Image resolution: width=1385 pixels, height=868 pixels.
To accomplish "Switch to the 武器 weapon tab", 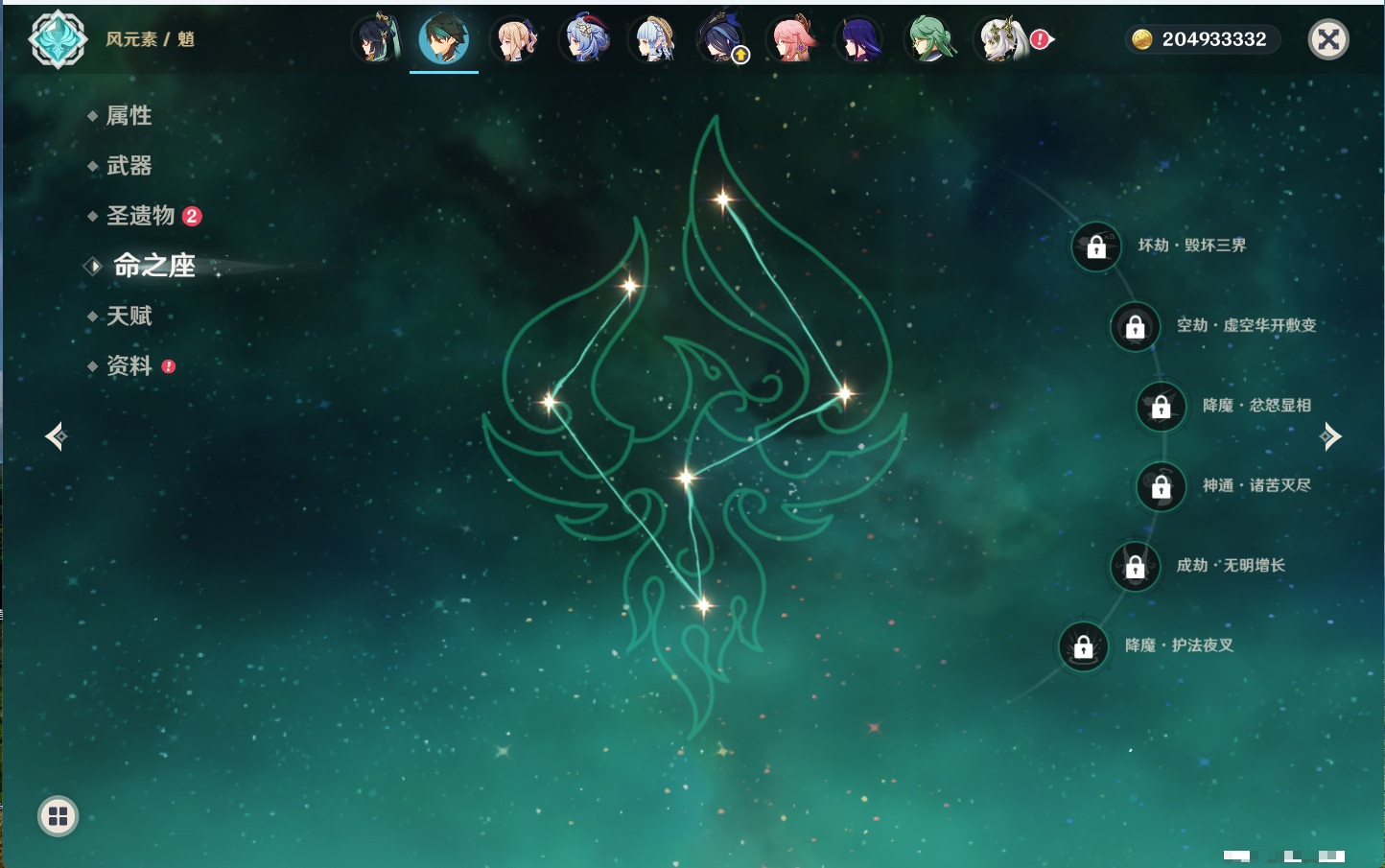I will [x=129, y=166].
